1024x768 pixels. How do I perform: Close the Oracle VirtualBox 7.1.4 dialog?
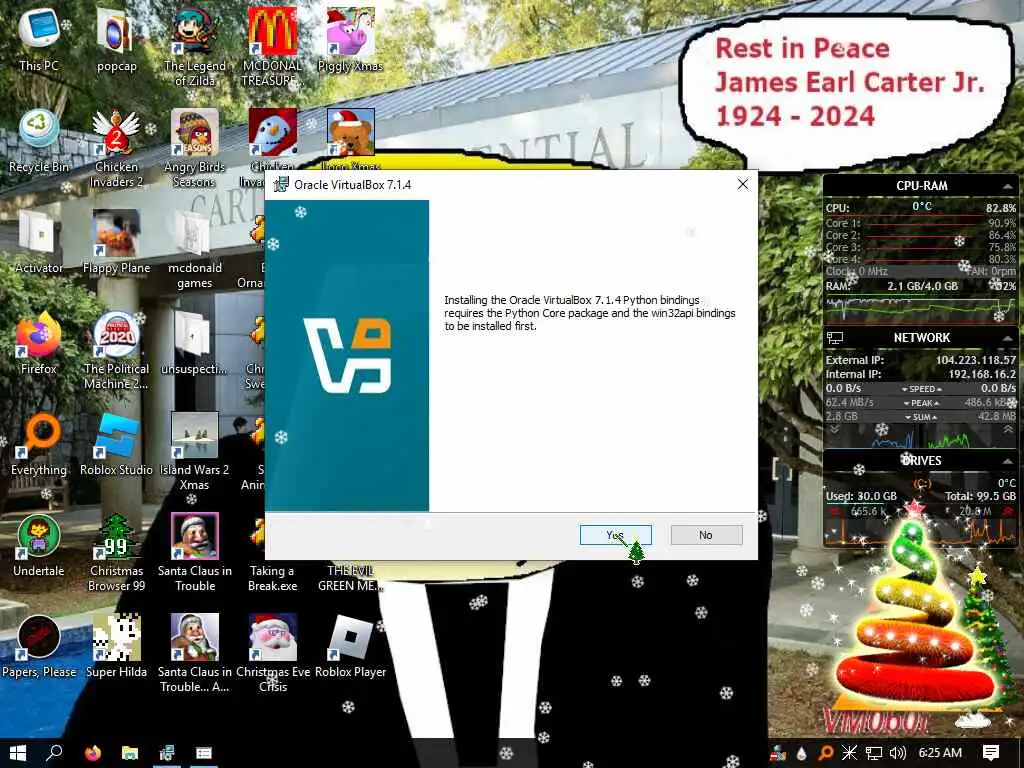(x=743, y=185)
